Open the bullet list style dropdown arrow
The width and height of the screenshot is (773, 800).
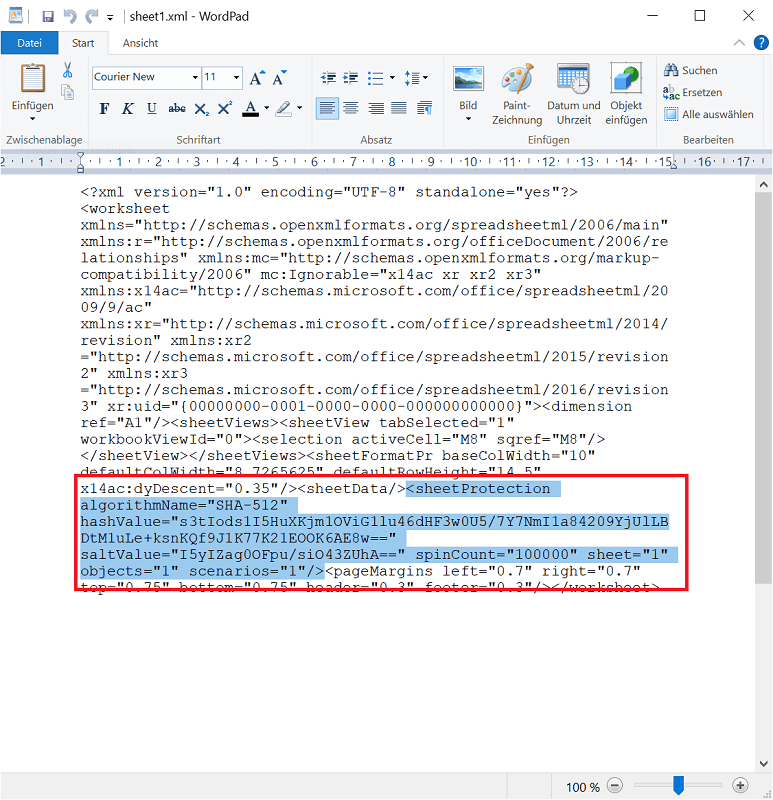[392, 78]
